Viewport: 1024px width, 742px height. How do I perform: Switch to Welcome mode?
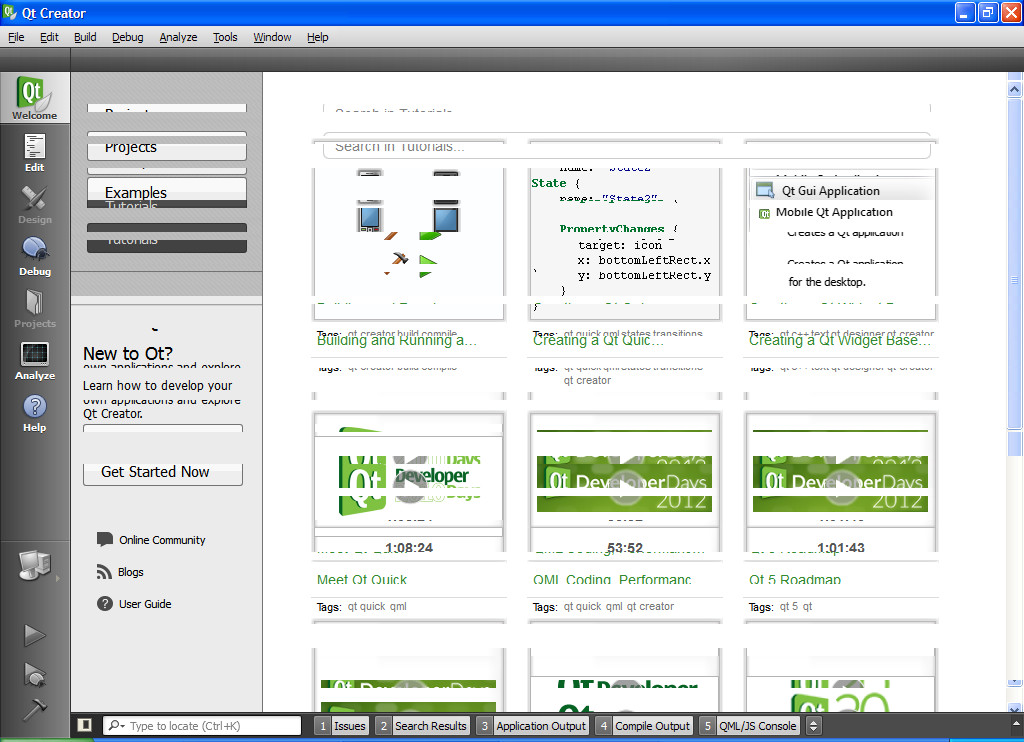click(x=35, y=98)
